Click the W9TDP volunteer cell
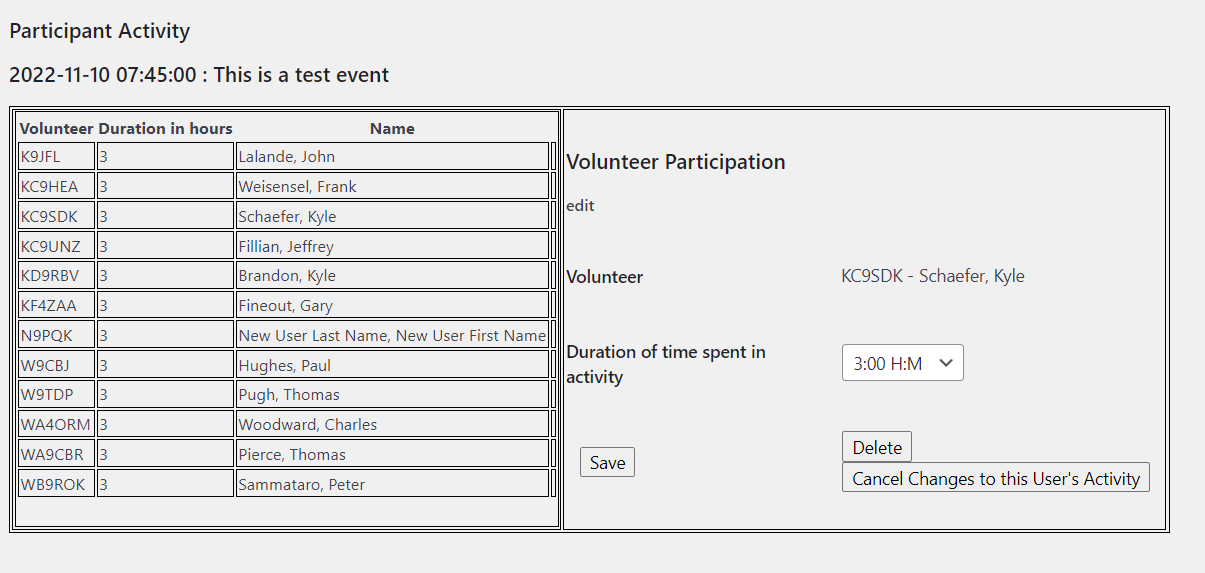This screenshot has height=573, width=1205. 56,394
